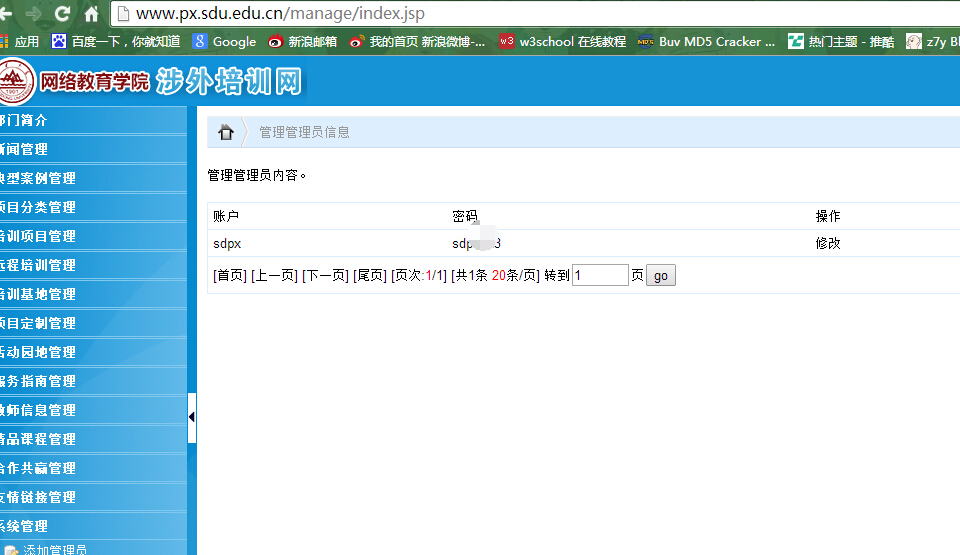The height and width of the screenshot is (555, 960).
Task: Open 典型案例管理 in sidebar
Action: [93, 178]
